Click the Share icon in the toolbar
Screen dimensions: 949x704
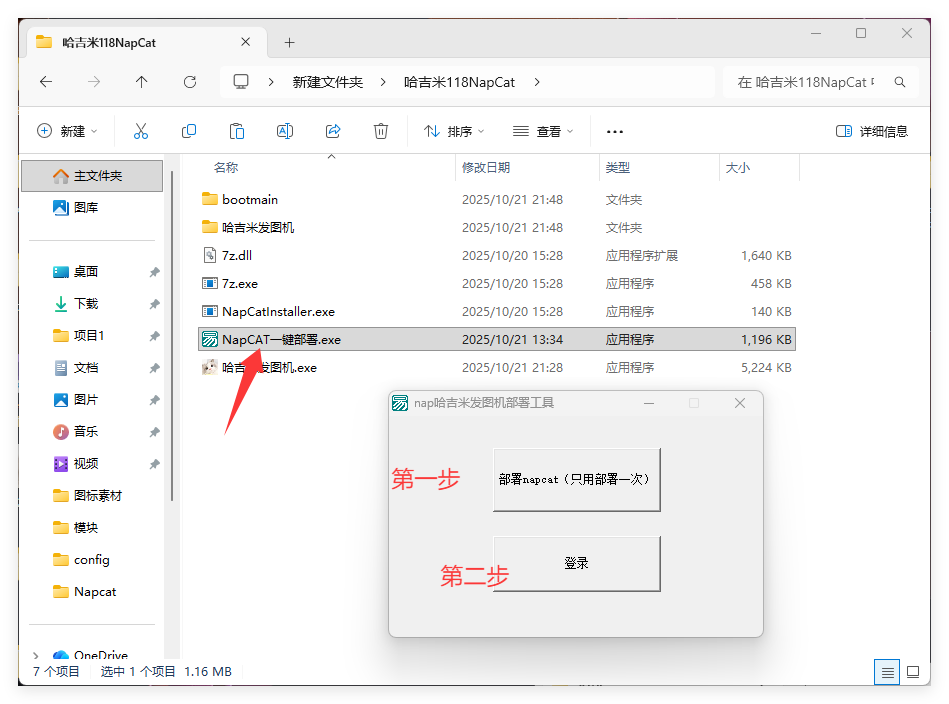click(x=333, y=131)
